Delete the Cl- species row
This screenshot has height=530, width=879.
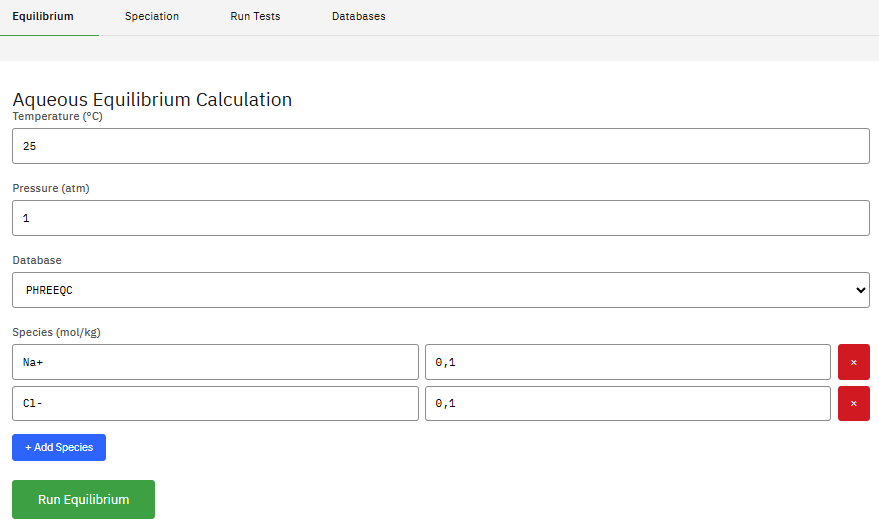[x=853, y=404]
